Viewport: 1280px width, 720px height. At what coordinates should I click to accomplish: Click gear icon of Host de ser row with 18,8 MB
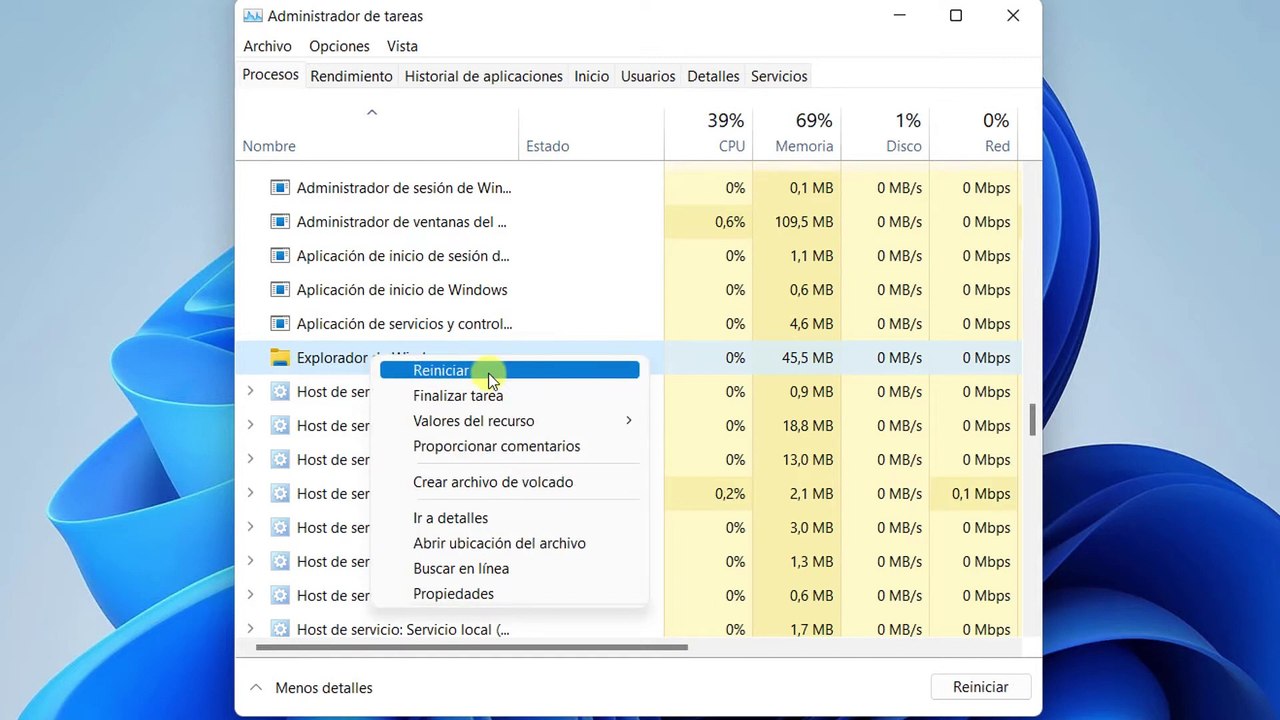point(280,426)
